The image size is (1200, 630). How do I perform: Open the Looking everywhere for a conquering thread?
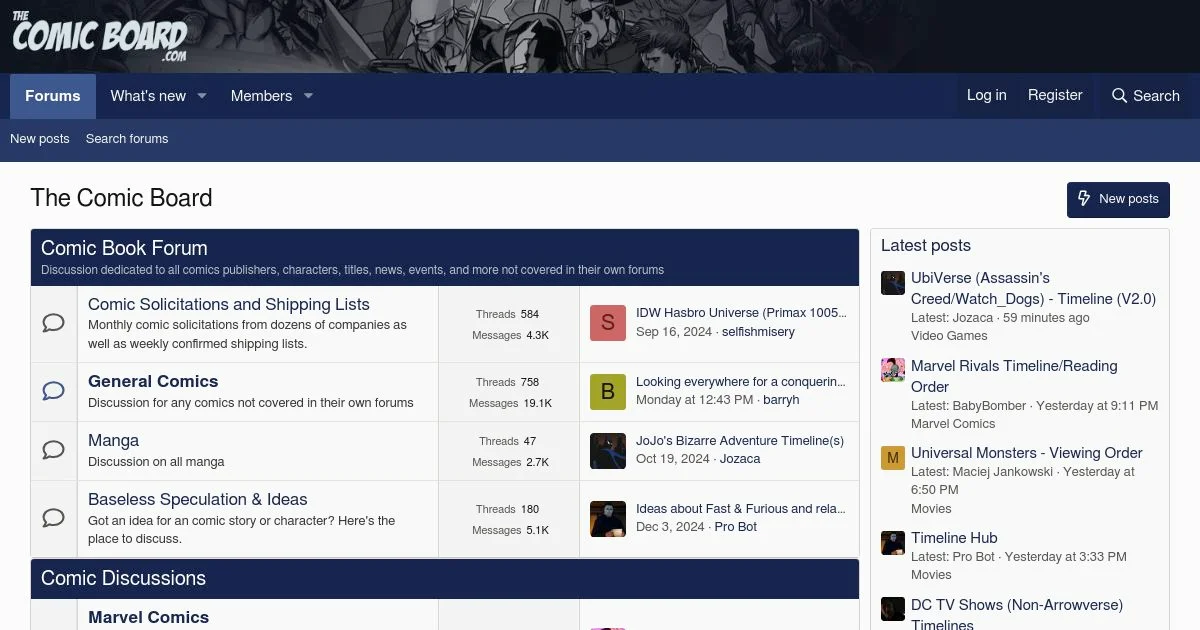pyautogui.click(x=741, y=381)
